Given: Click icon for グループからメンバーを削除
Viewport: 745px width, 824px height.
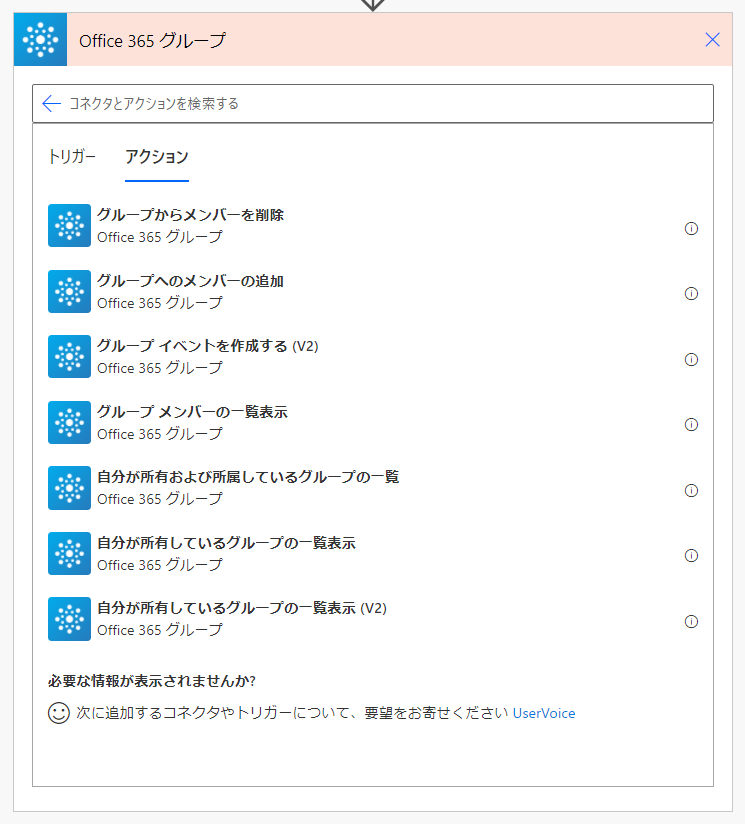Looking at the screenshot, I should (x=69, y=225).
